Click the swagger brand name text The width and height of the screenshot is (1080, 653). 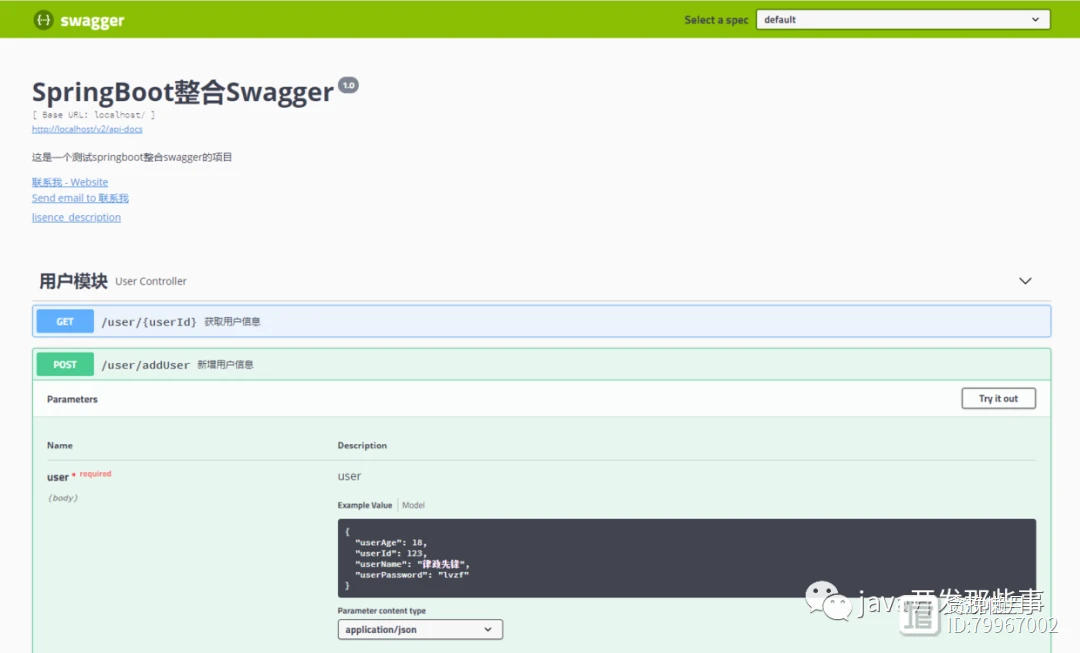(92, 21)
